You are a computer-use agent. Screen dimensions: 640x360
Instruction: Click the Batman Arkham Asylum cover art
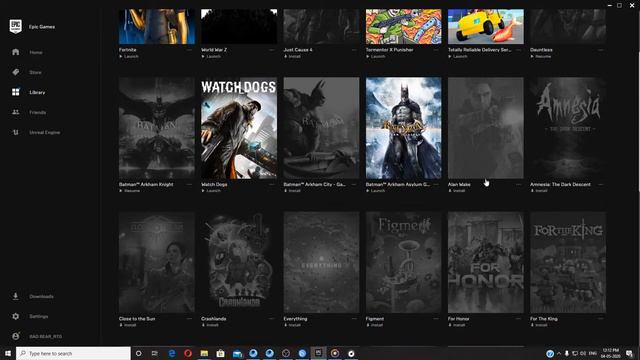click(403, 128)
